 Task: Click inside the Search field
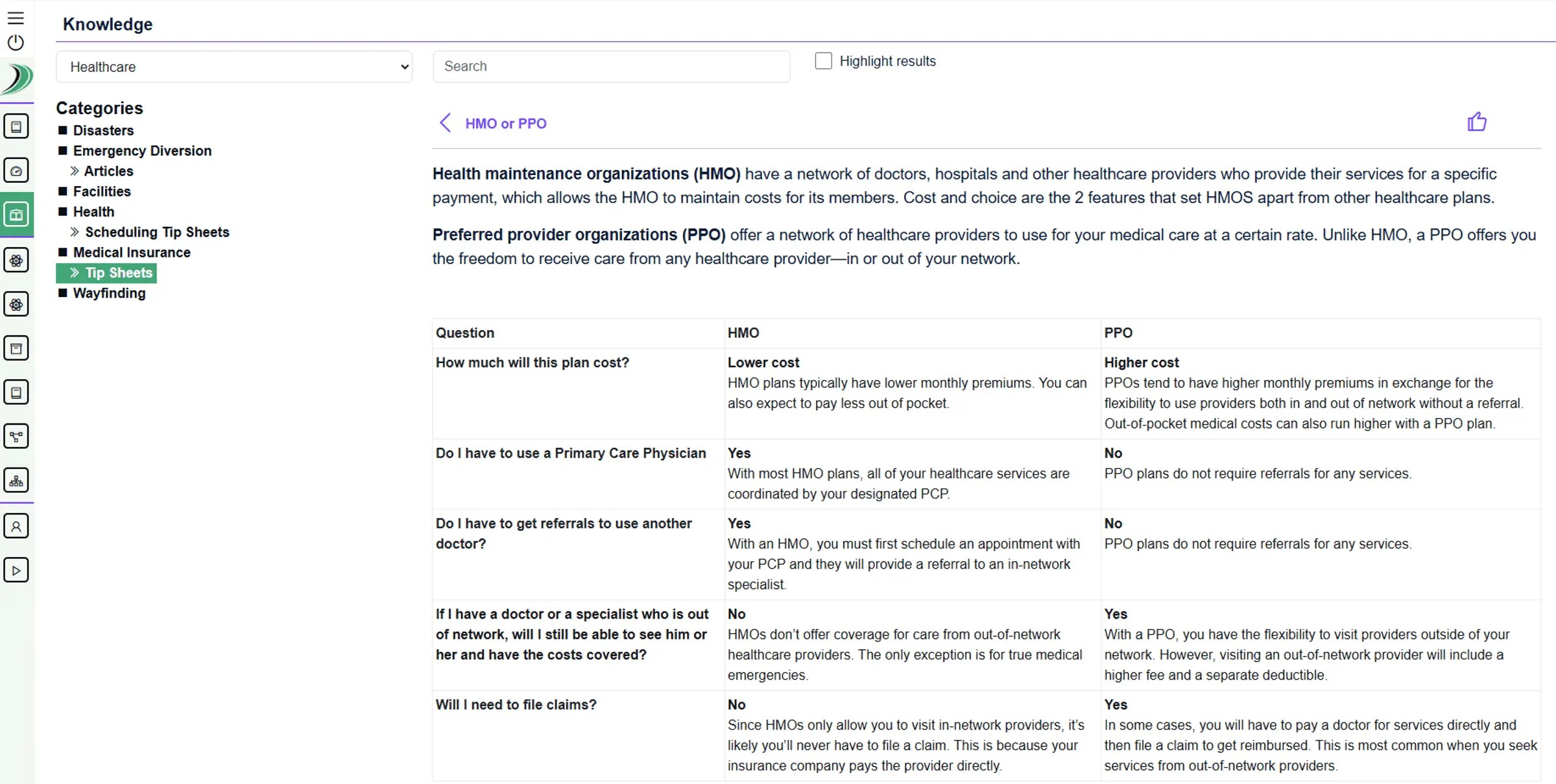pos(610,66)
